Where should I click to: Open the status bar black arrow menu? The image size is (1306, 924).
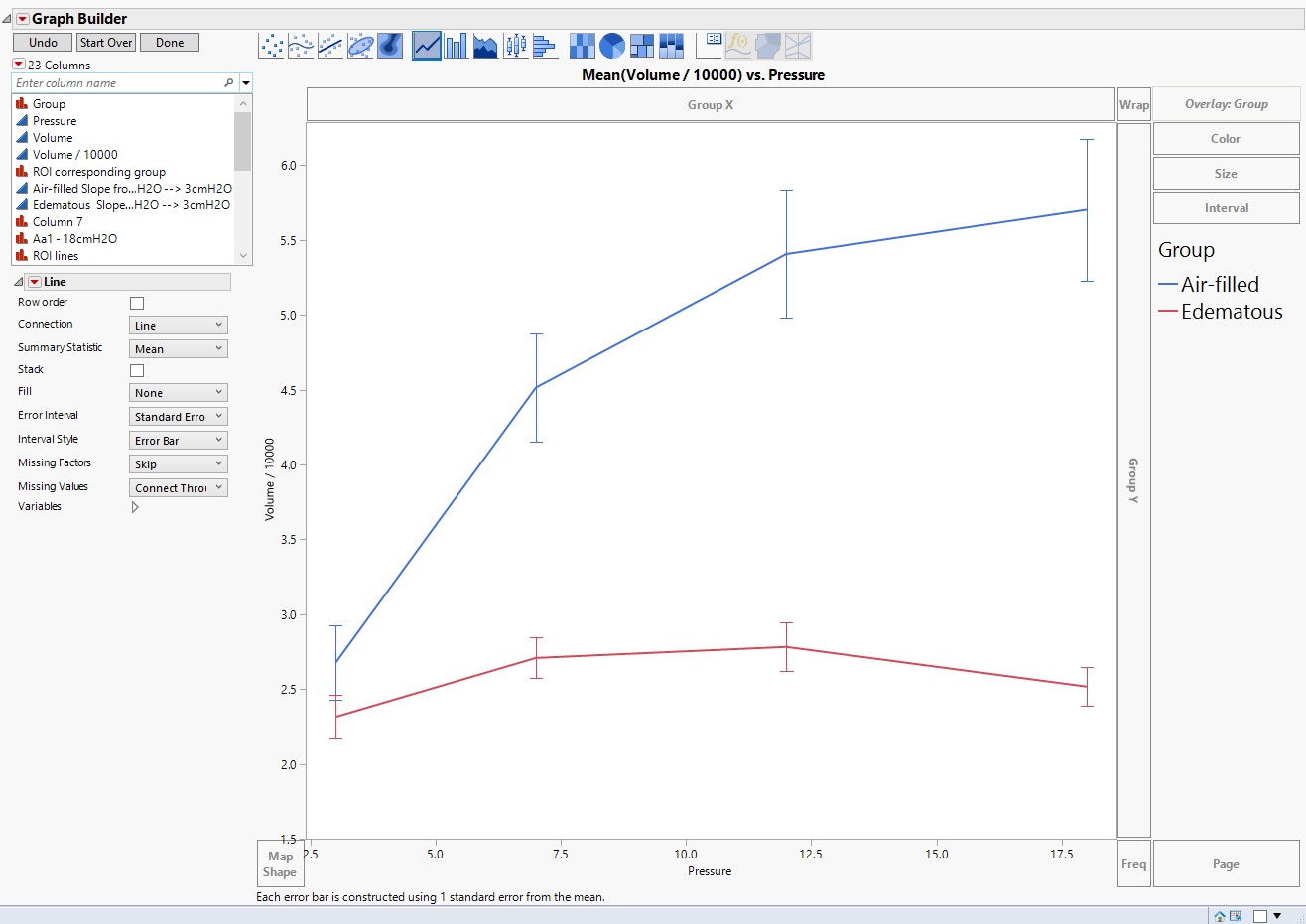click(1277, 916)
